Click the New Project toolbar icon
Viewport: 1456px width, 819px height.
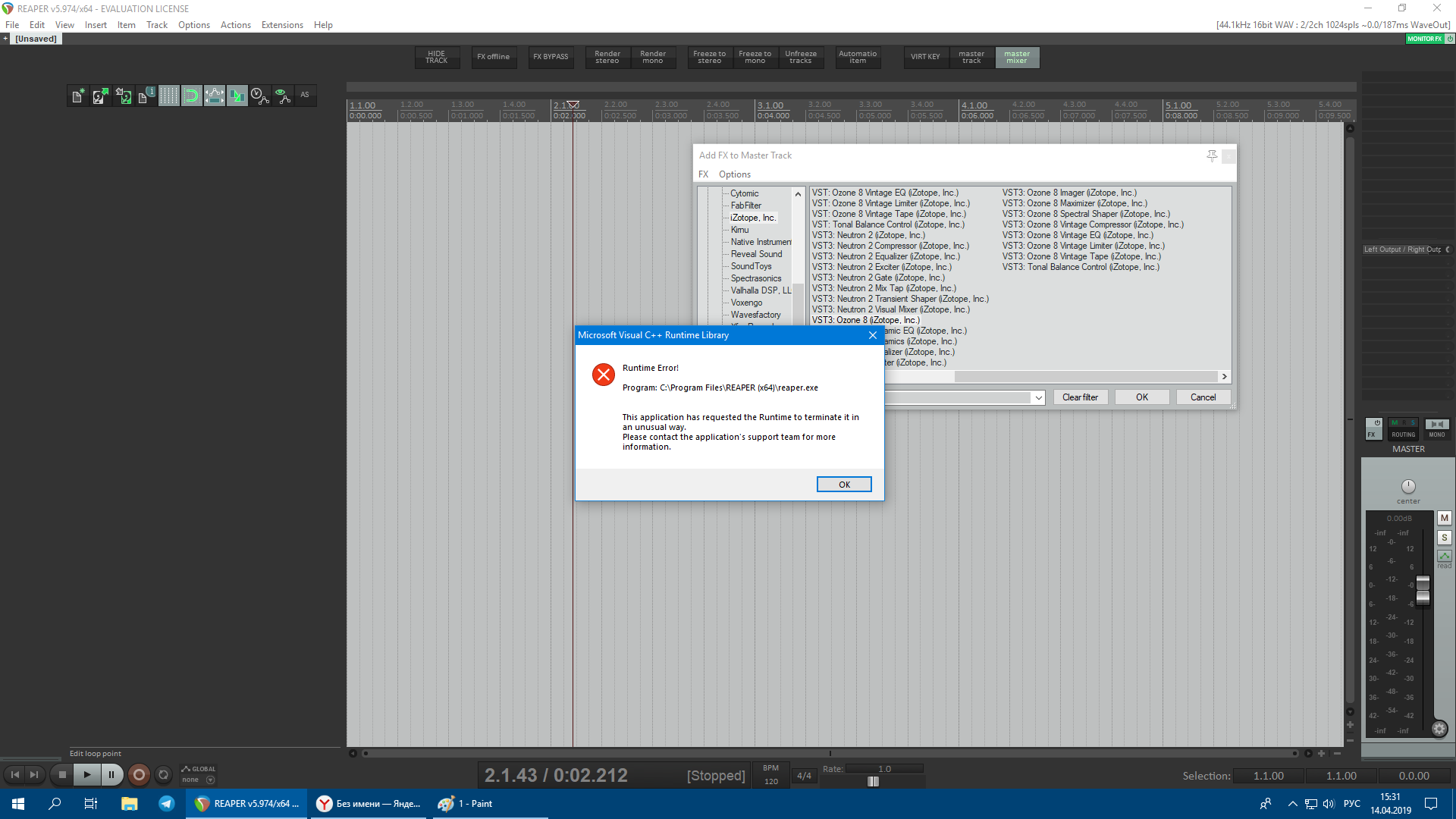(x=77, y=96)
